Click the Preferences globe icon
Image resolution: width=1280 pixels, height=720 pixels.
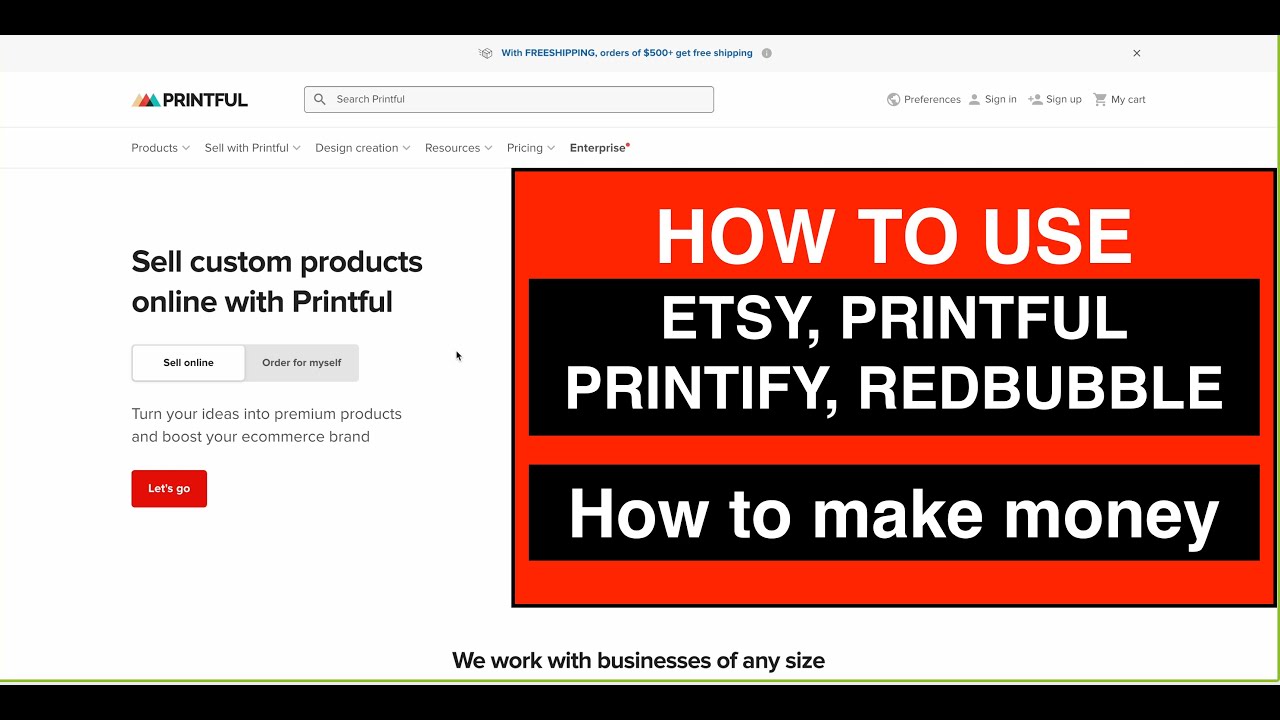coord(894,99)
